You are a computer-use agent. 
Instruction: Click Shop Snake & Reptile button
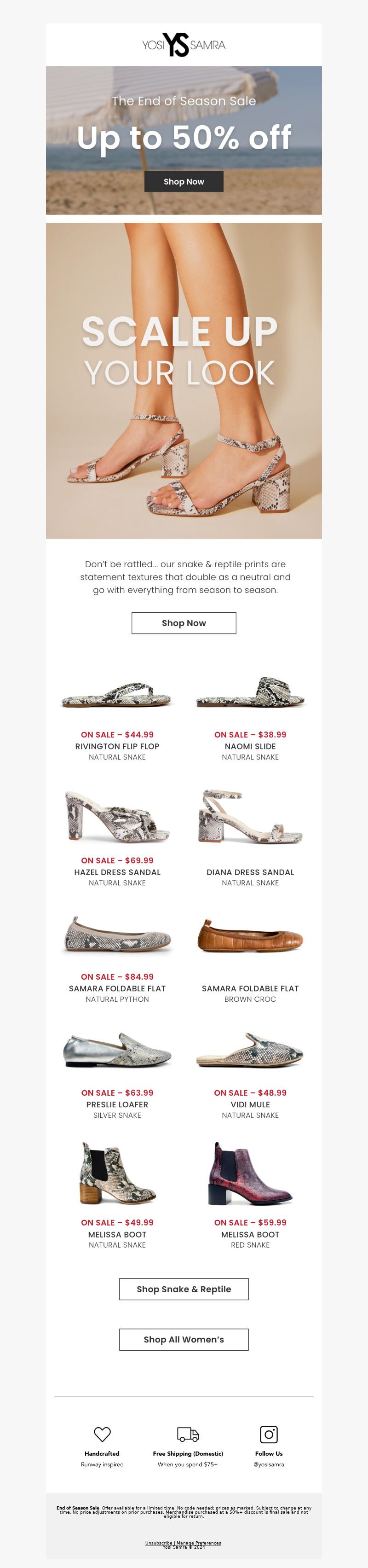pyautogui.click(x=184, y=1289)
